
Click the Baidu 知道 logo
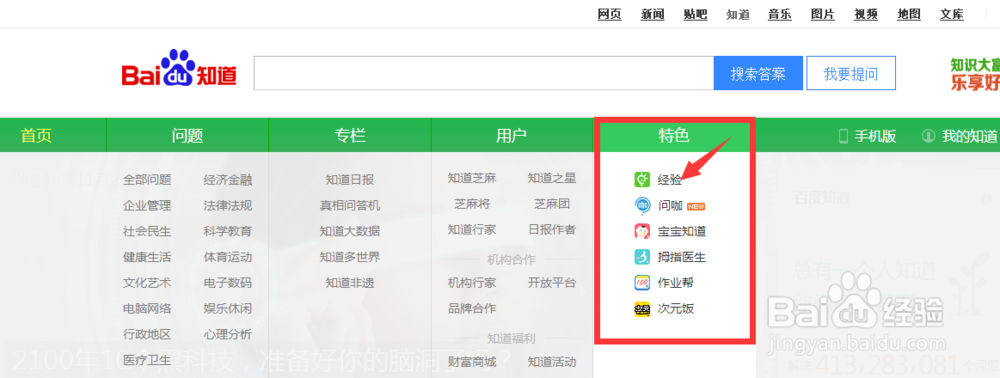(x=179, y=69)
